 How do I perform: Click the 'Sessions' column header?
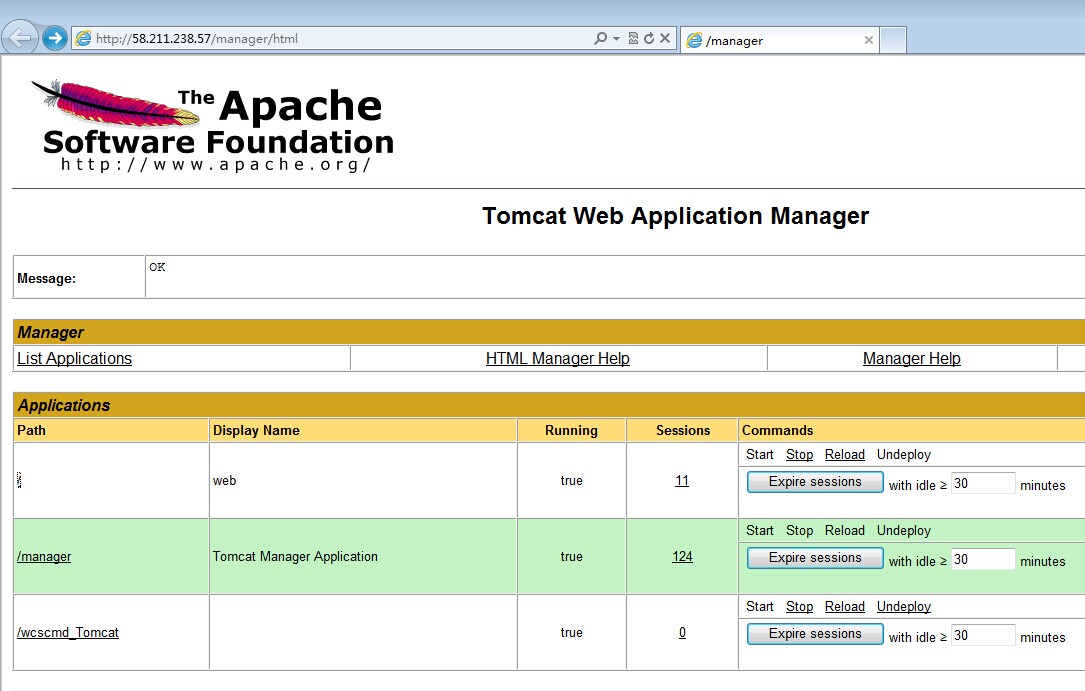pos(682,430)
